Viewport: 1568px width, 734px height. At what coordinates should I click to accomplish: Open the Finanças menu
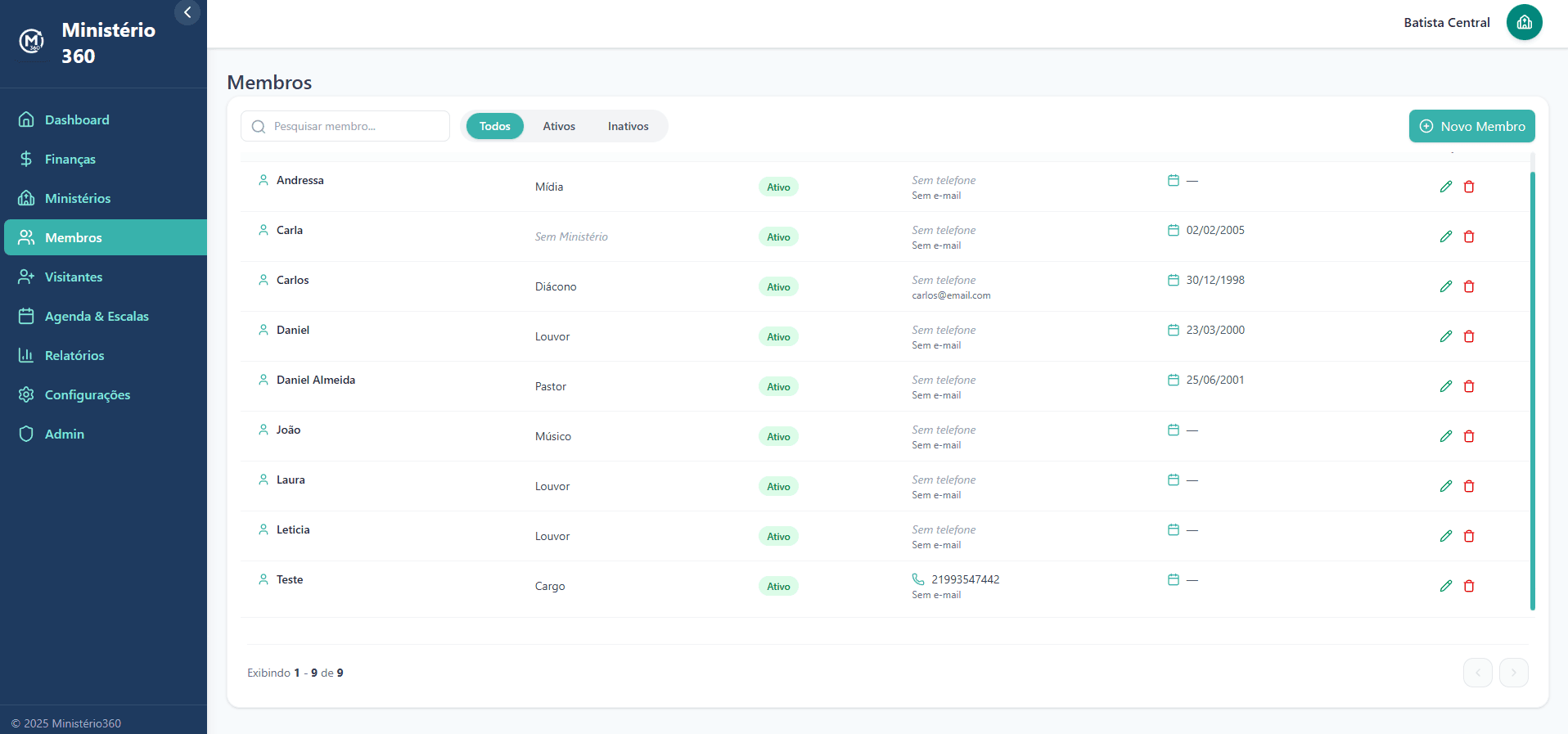(x=70, y=159)
